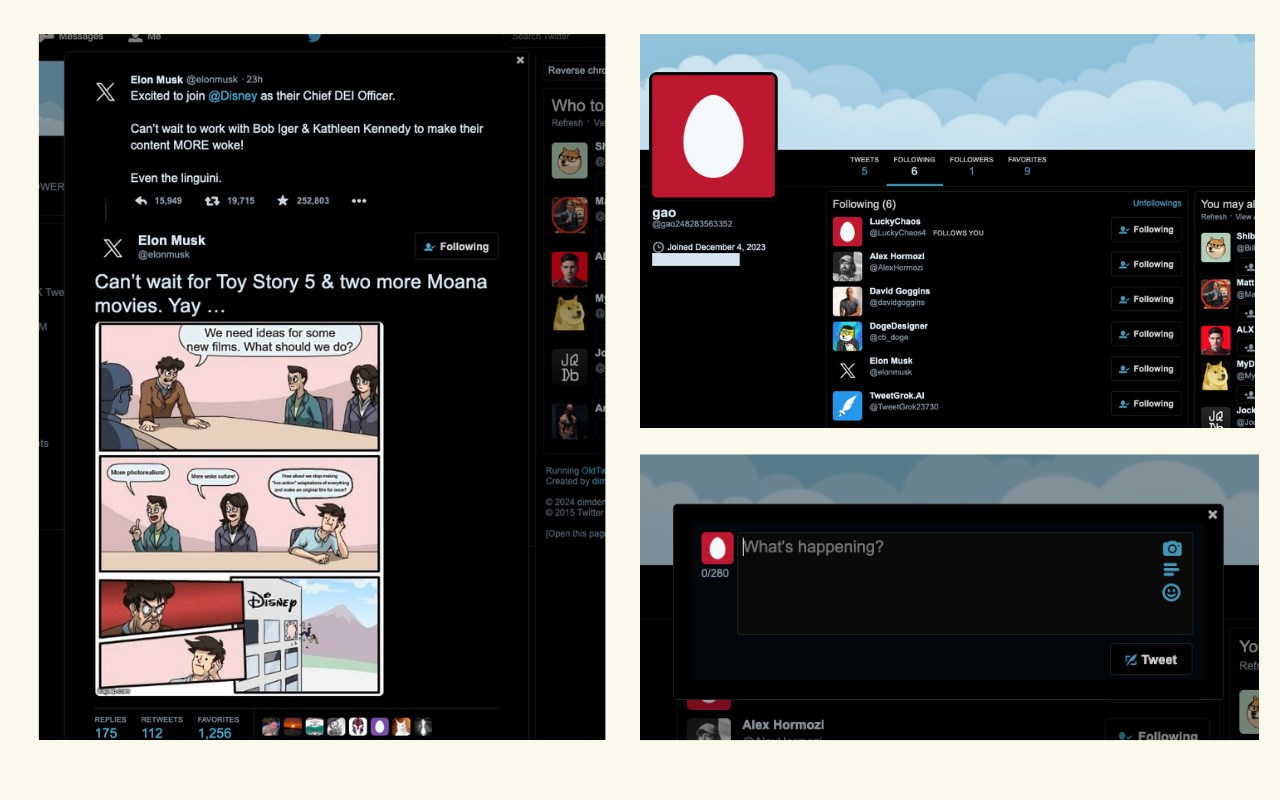
Task: Click the What's happening? text box
Action: click(965, 583)
